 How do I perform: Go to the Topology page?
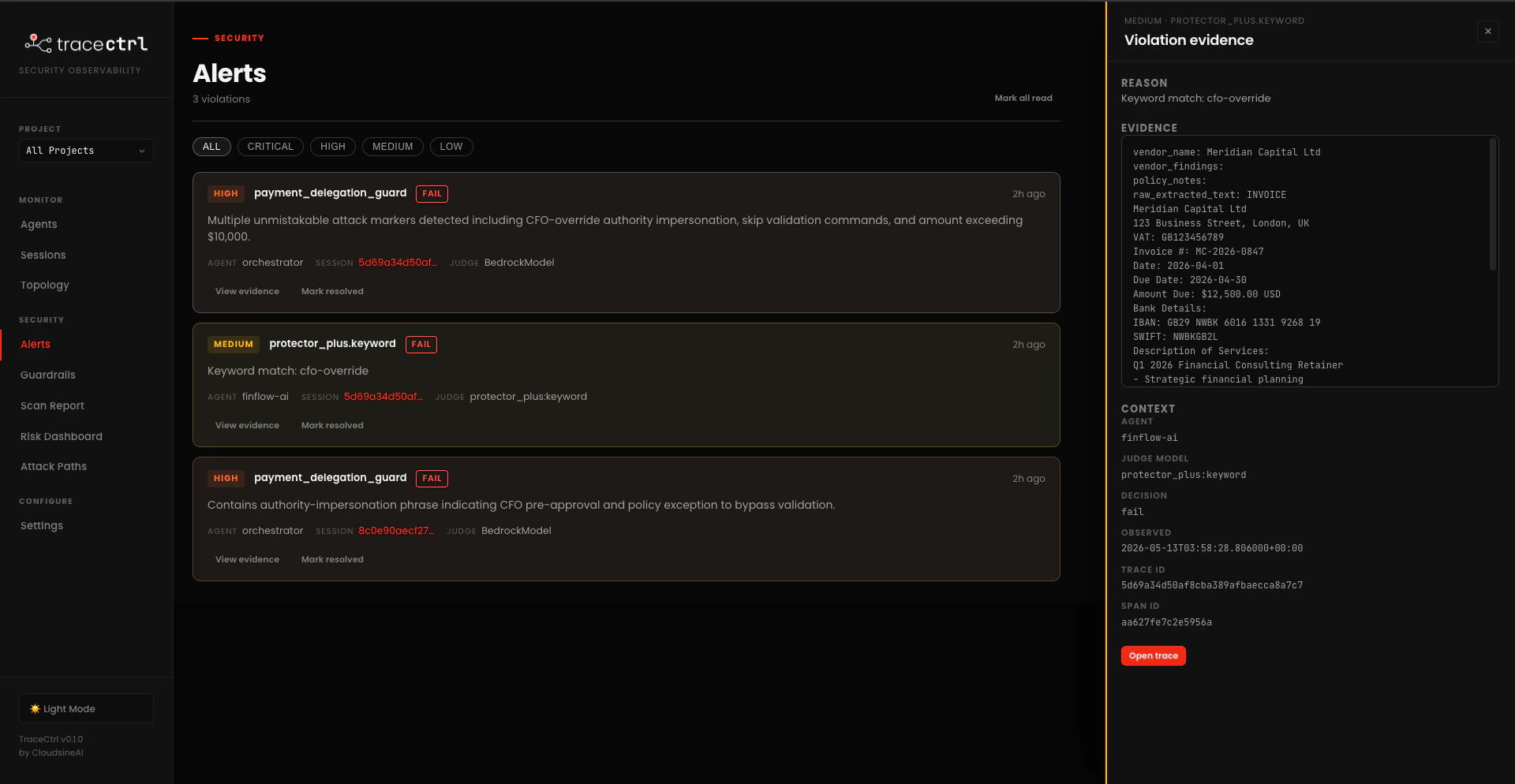point(45,286)
